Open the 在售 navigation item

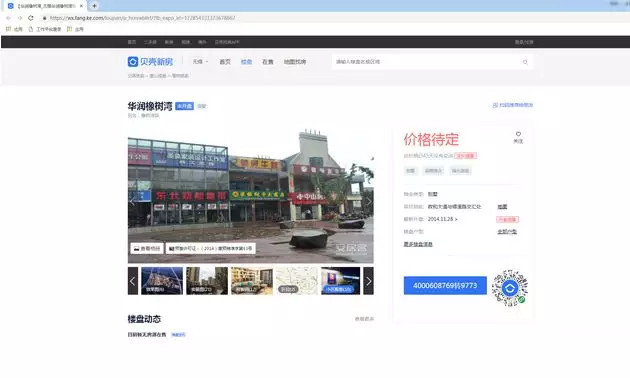[x=268, y=61]
